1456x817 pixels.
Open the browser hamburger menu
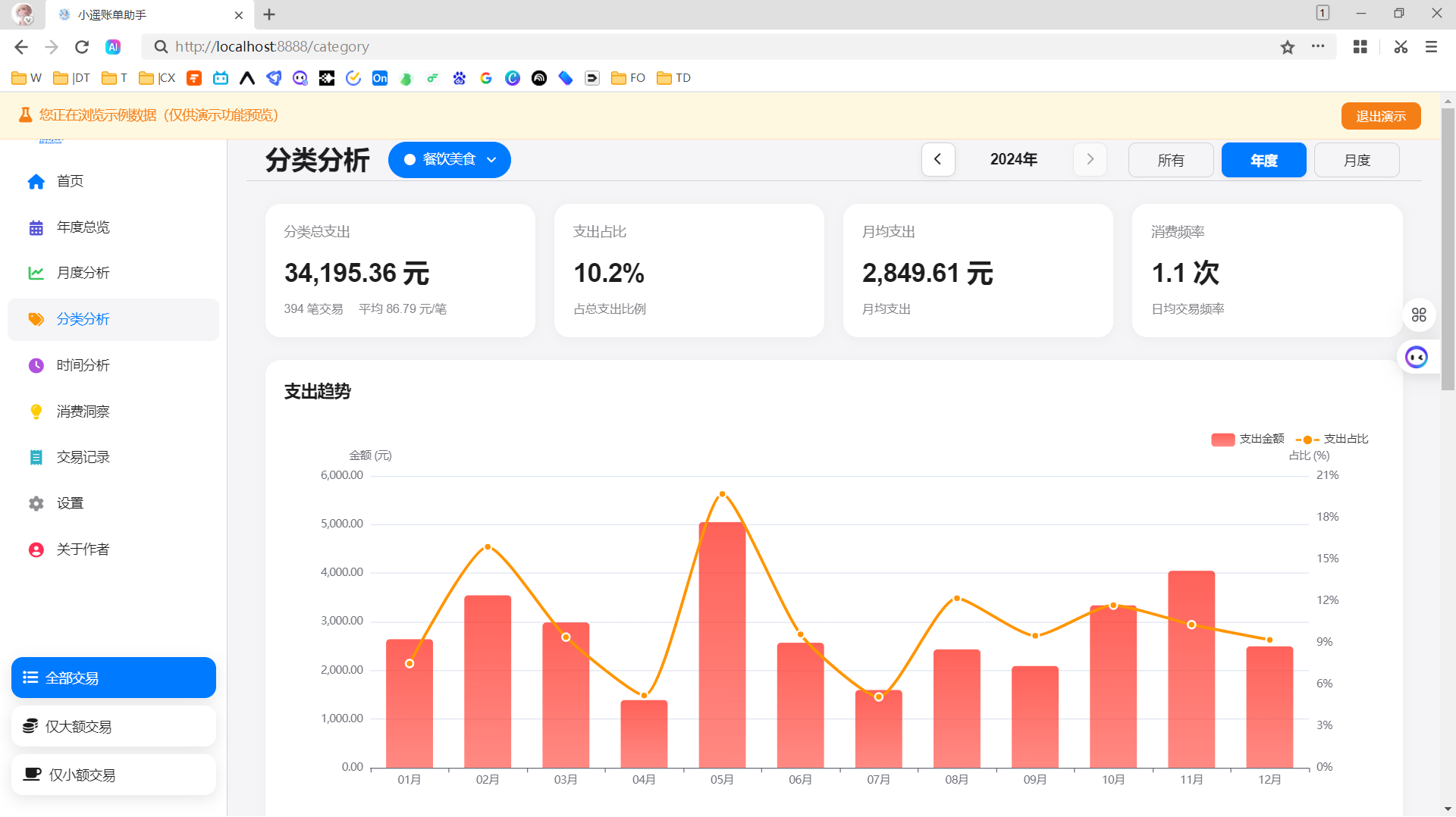pyautogui.click(x=1431, y=47)
